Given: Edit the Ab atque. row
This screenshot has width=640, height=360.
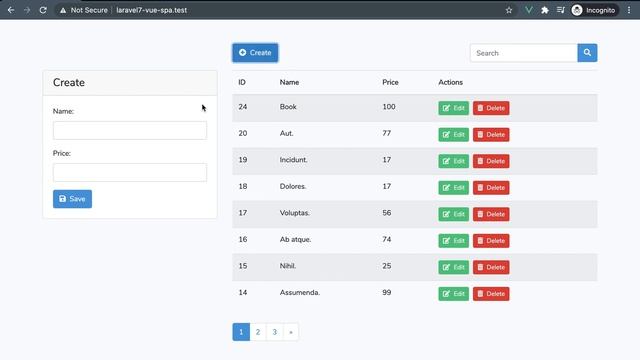Looking at the screenshot, I should pos(453,241).
